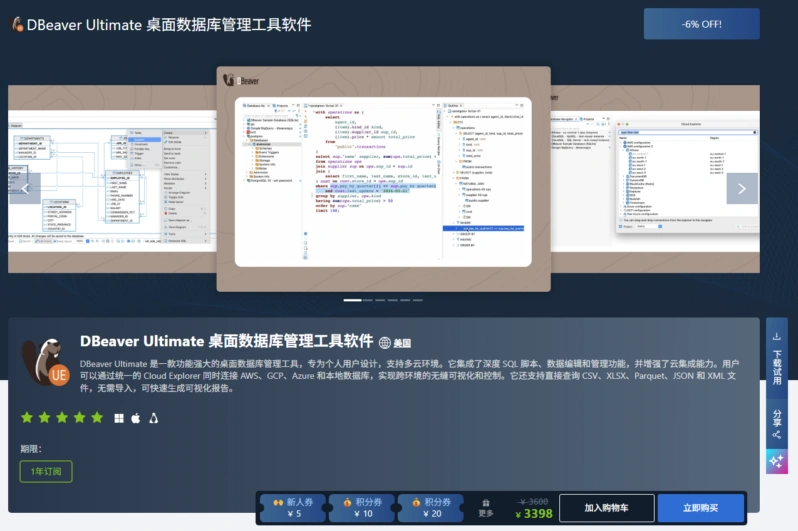Screen dimensions: 798x531
Task: Select the last carousel indicator dash
Action: pos(418,300)
